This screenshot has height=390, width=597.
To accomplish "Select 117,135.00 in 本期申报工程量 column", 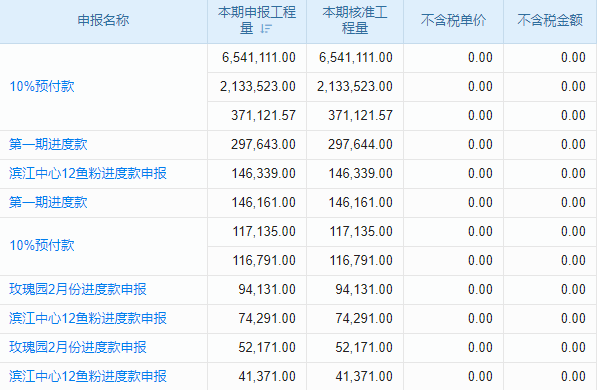I will (x=264, y=231).
